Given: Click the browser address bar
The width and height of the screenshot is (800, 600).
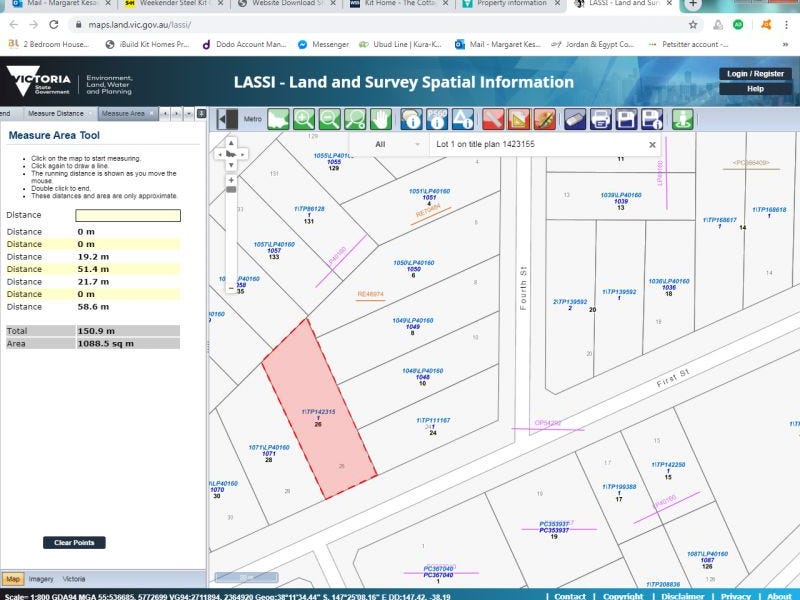Looking at the screenshot, I should pos(378,24).
